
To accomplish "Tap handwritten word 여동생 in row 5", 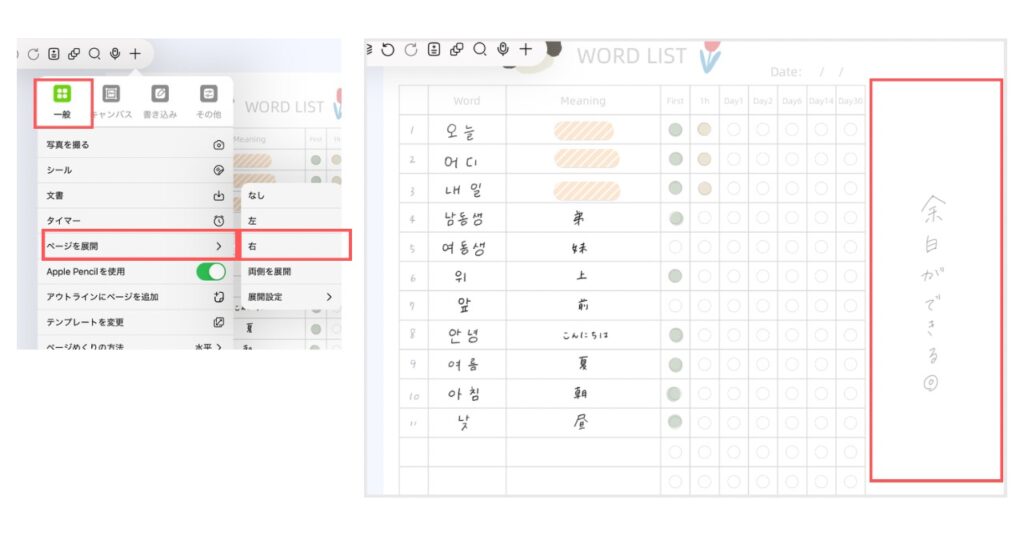I will click(463, 249).
